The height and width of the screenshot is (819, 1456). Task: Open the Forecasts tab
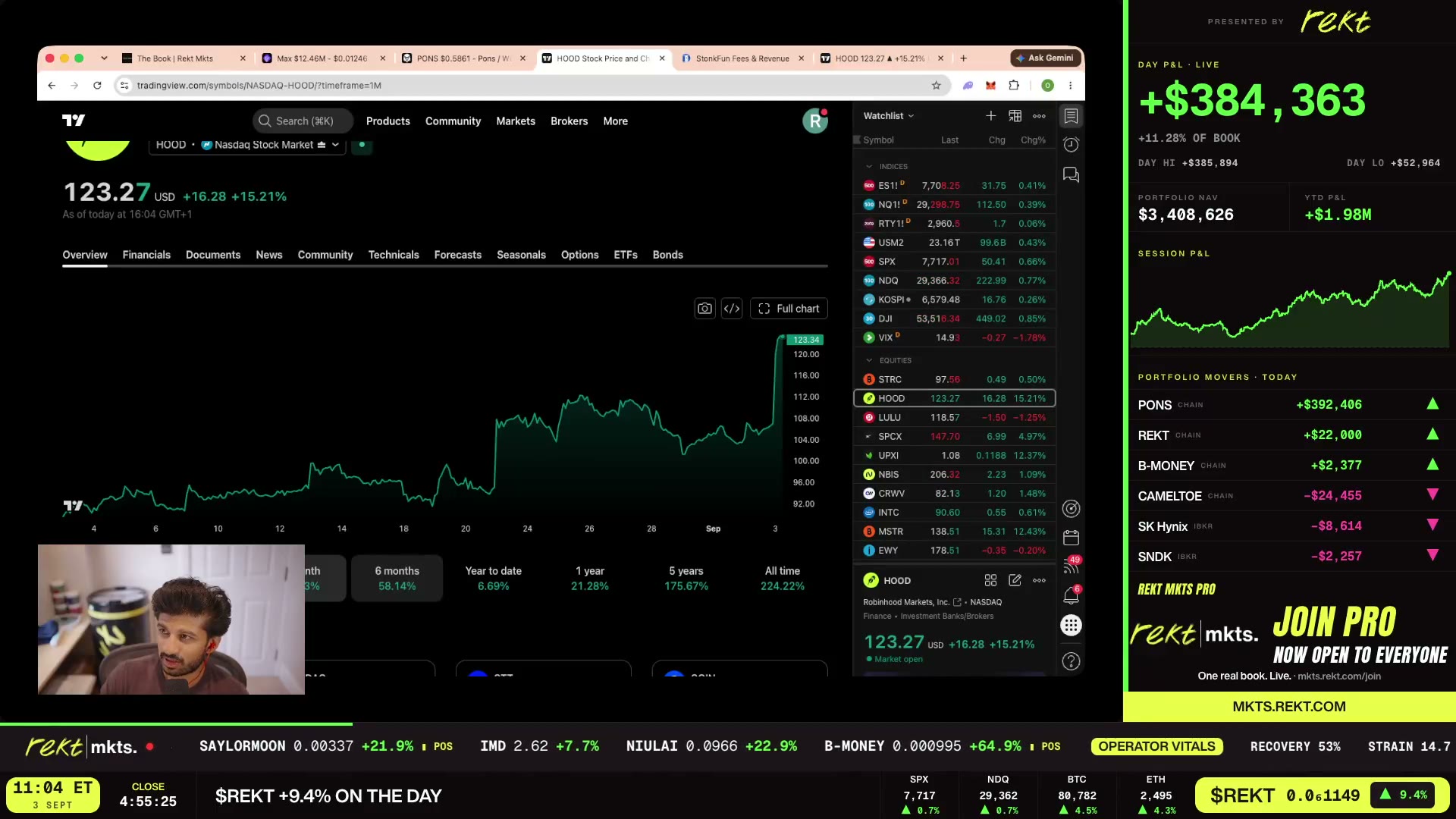click(x=458, y=255)
